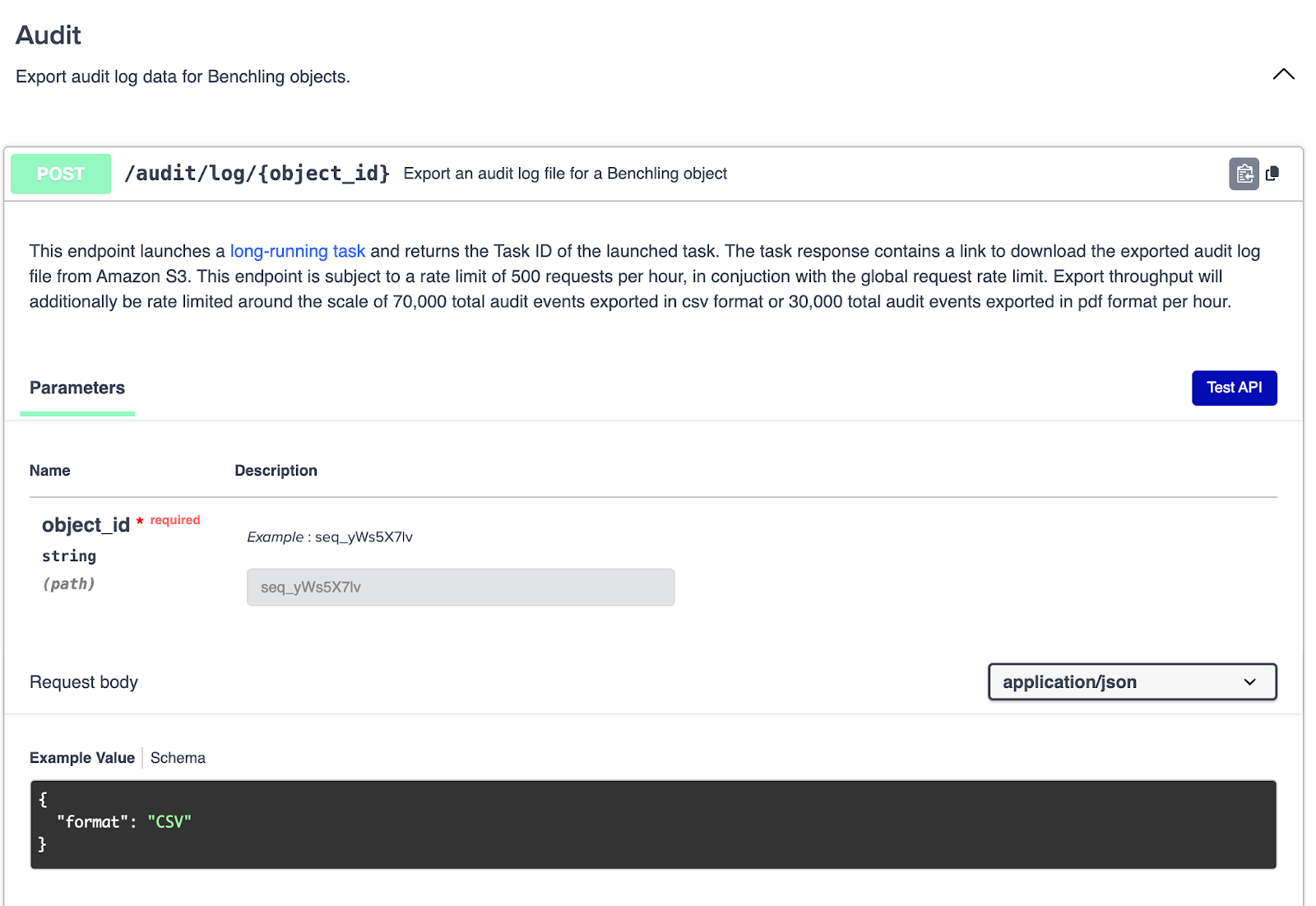Switch to the Schema tab
Image resolution: width=1316 pixels, height=906 pixels.
click(x=178, y=758)
